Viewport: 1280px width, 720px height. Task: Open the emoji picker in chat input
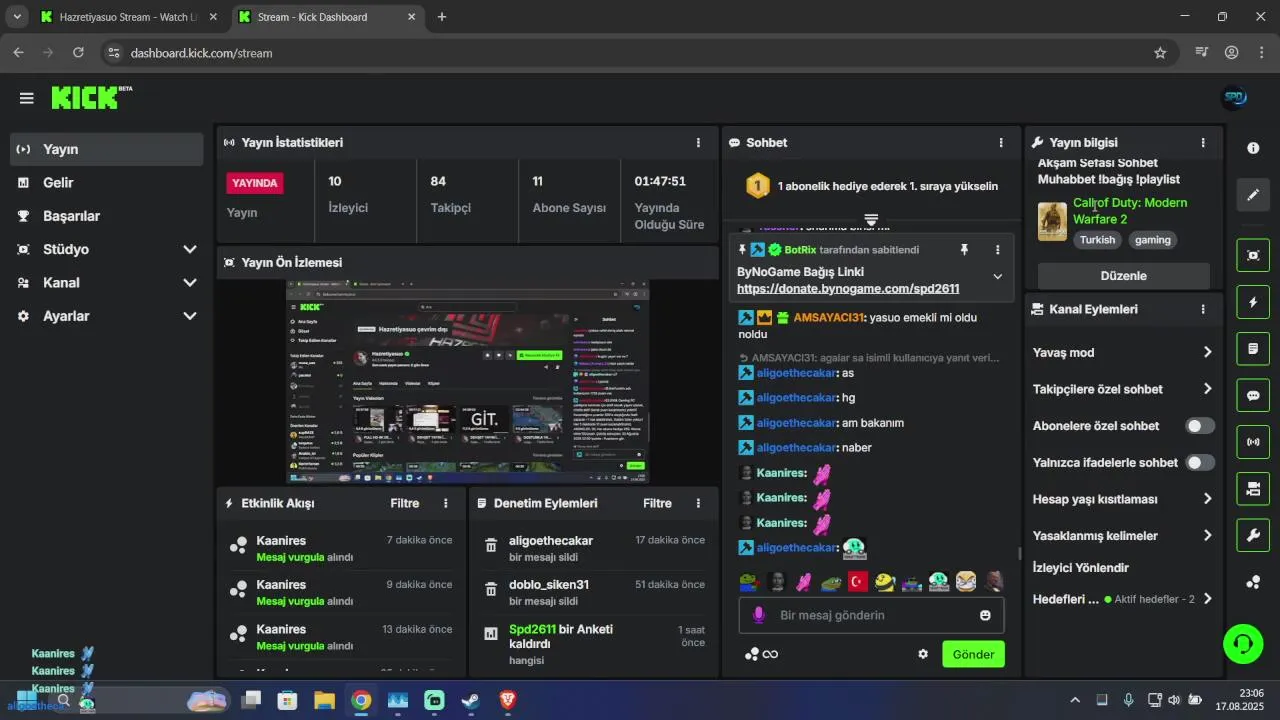pyautogui.click(x=985, y=616)
